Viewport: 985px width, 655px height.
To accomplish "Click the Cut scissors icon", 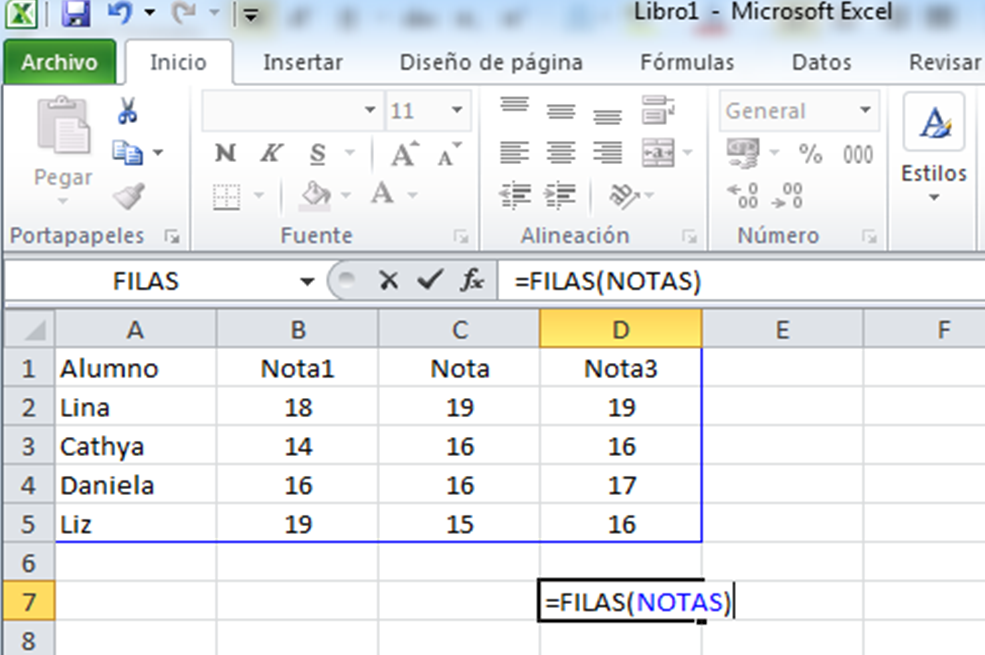I will [127, 111].
